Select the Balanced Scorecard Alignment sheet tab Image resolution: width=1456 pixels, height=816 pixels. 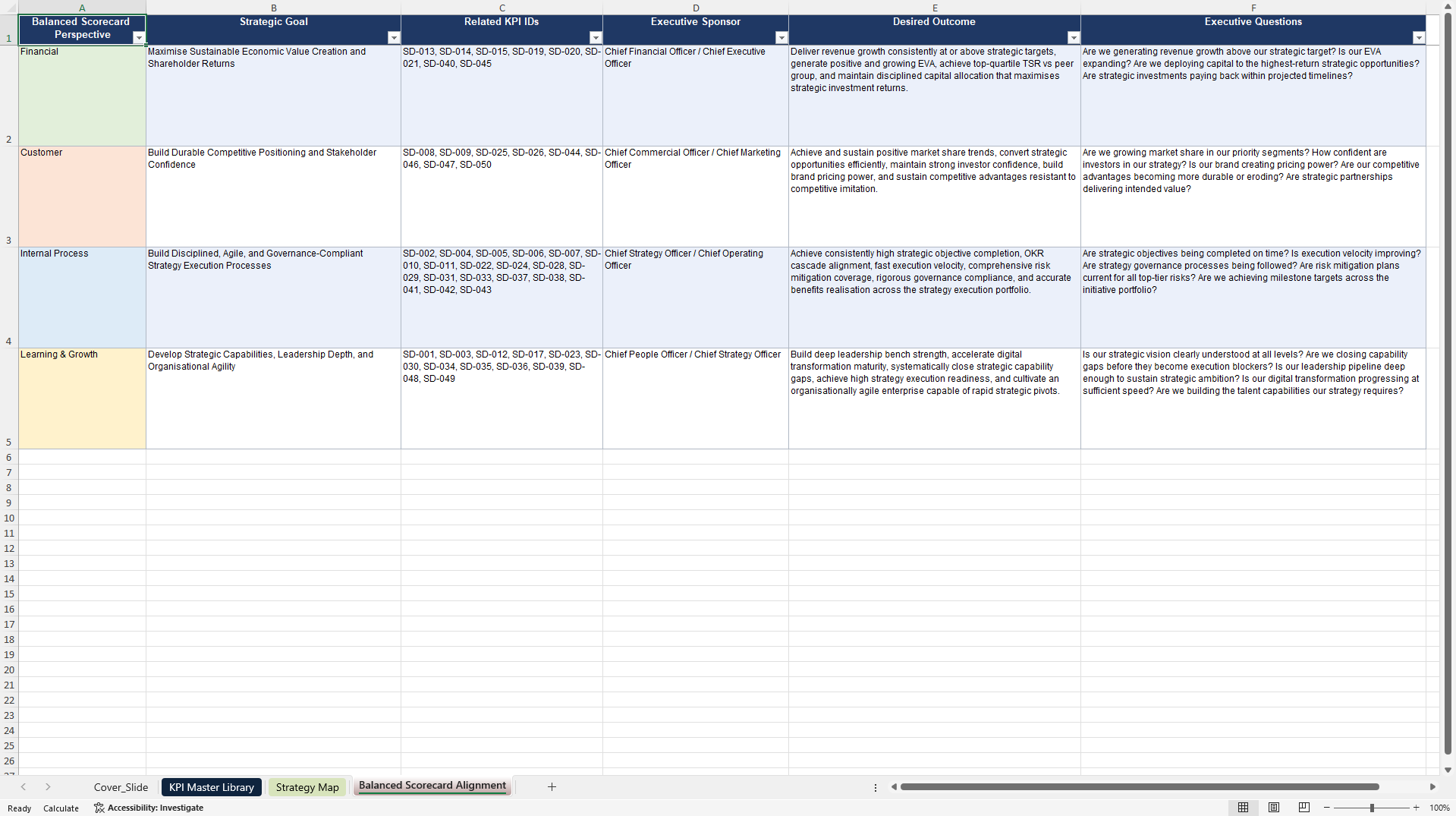click(432, 786)
